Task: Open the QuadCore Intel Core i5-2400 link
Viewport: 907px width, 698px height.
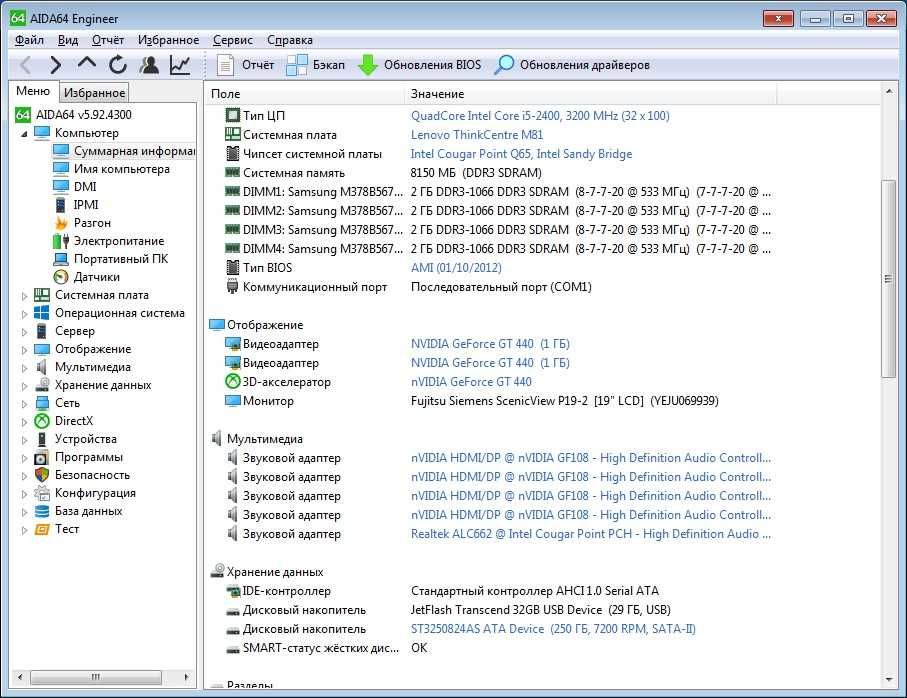Action: 540,116
